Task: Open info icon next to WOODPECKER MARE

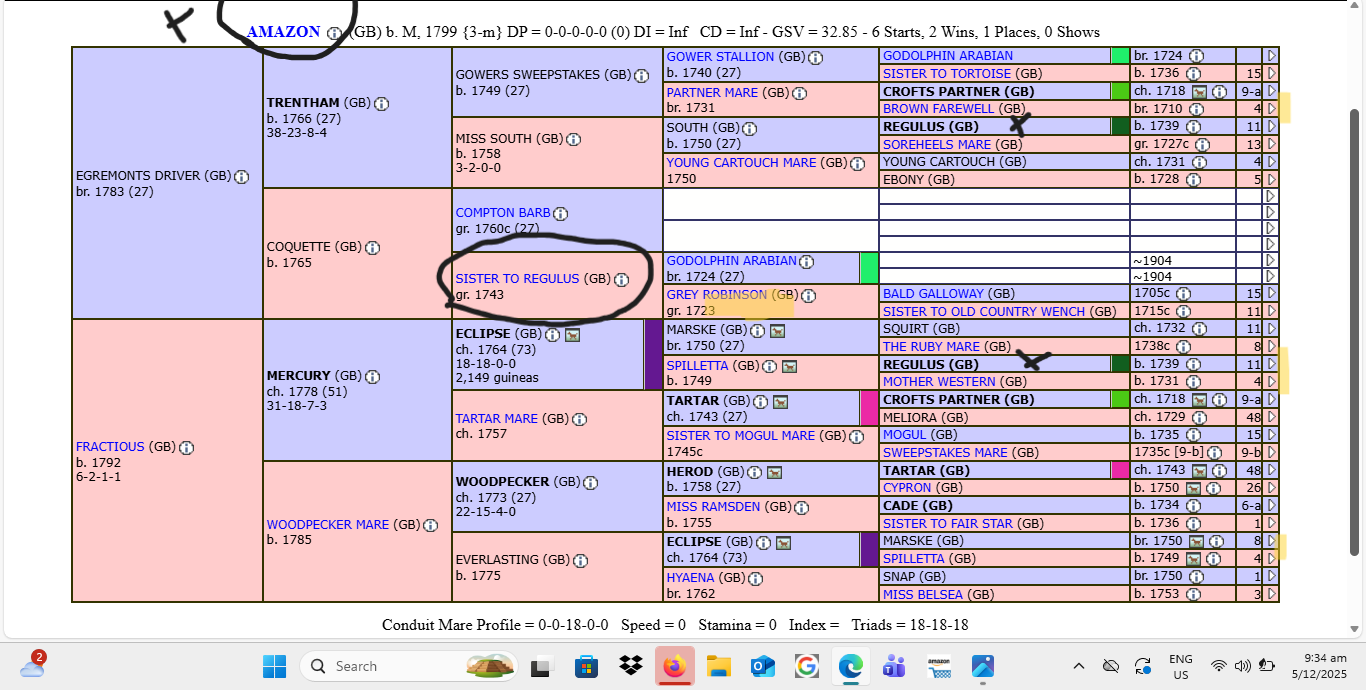Action: [430, 525]
